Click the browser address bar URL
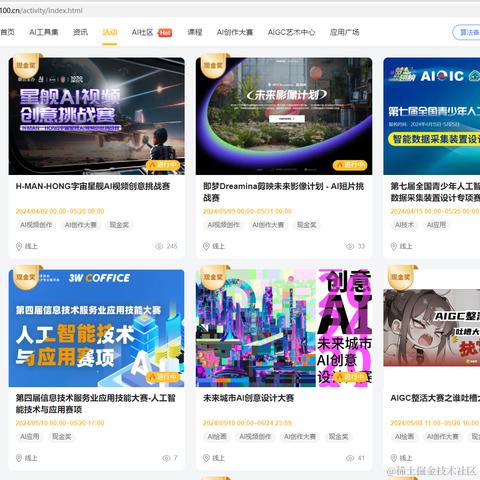480x480 pixels. coord(41,11)
